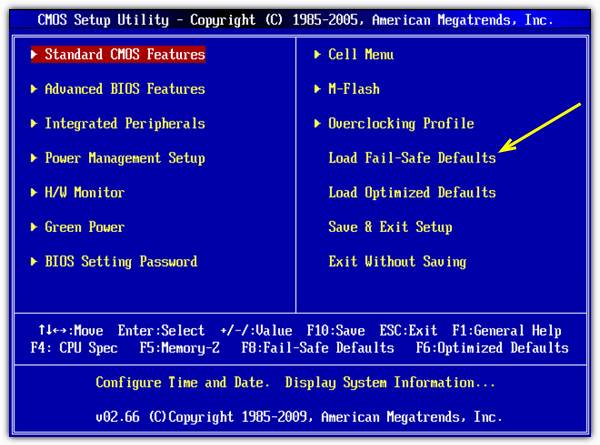Select Integrated Peripherals entry

pos(124,124)
